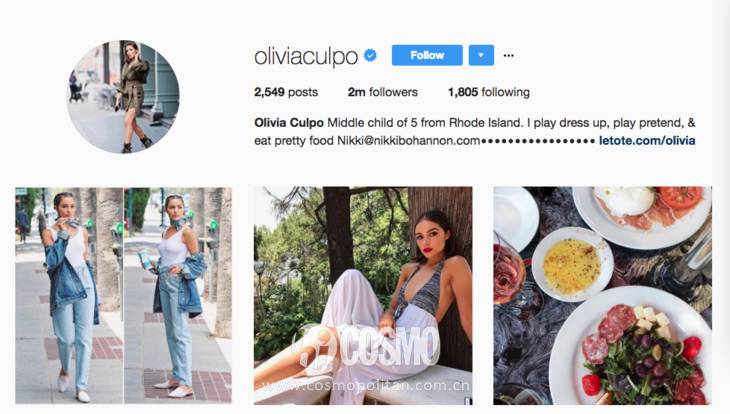The width and height of the screenshot is (730, 414).
Task: Open the denim outfit street post
Action: pos(123,295)
